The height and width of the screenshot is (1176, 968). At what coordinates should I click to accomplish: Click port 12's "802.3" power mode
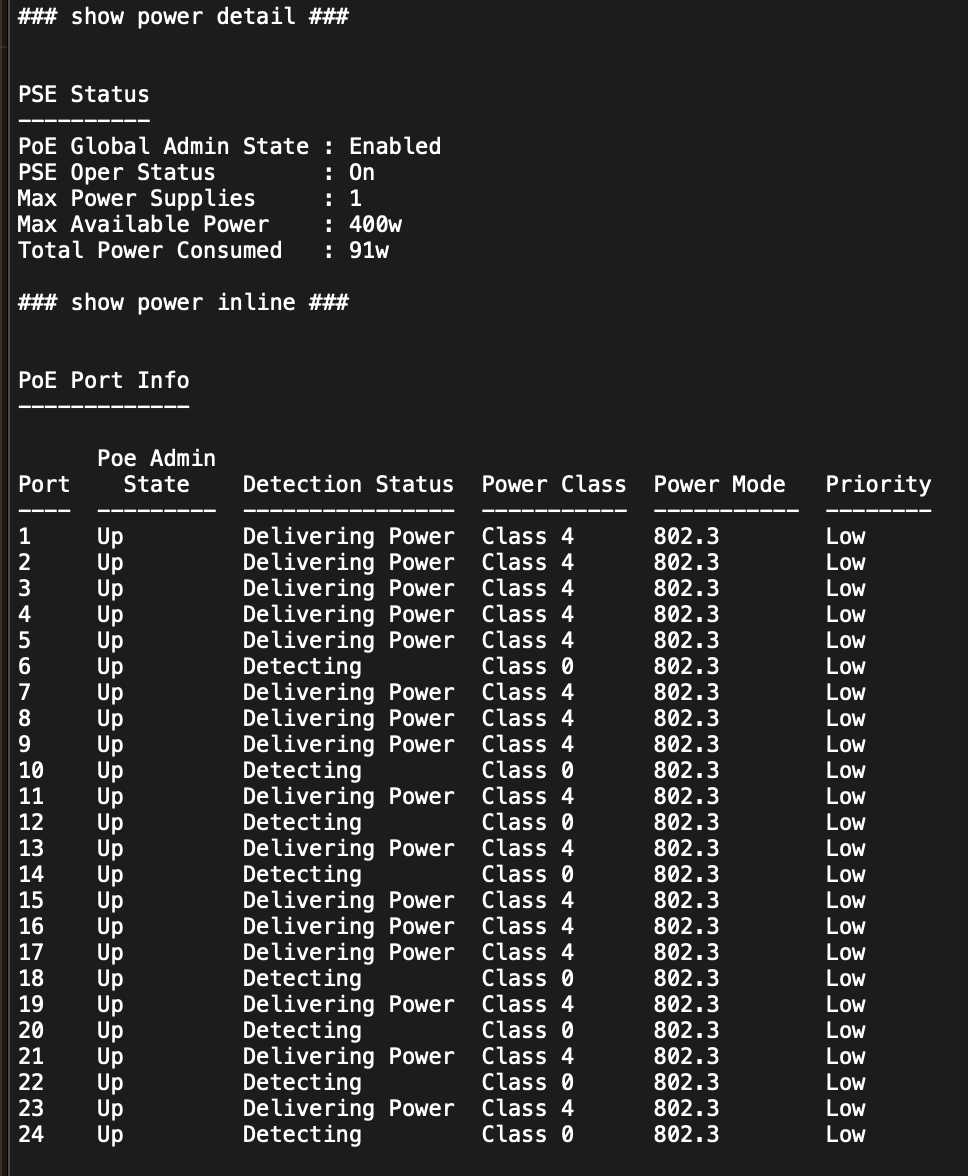tap(686, 822)
